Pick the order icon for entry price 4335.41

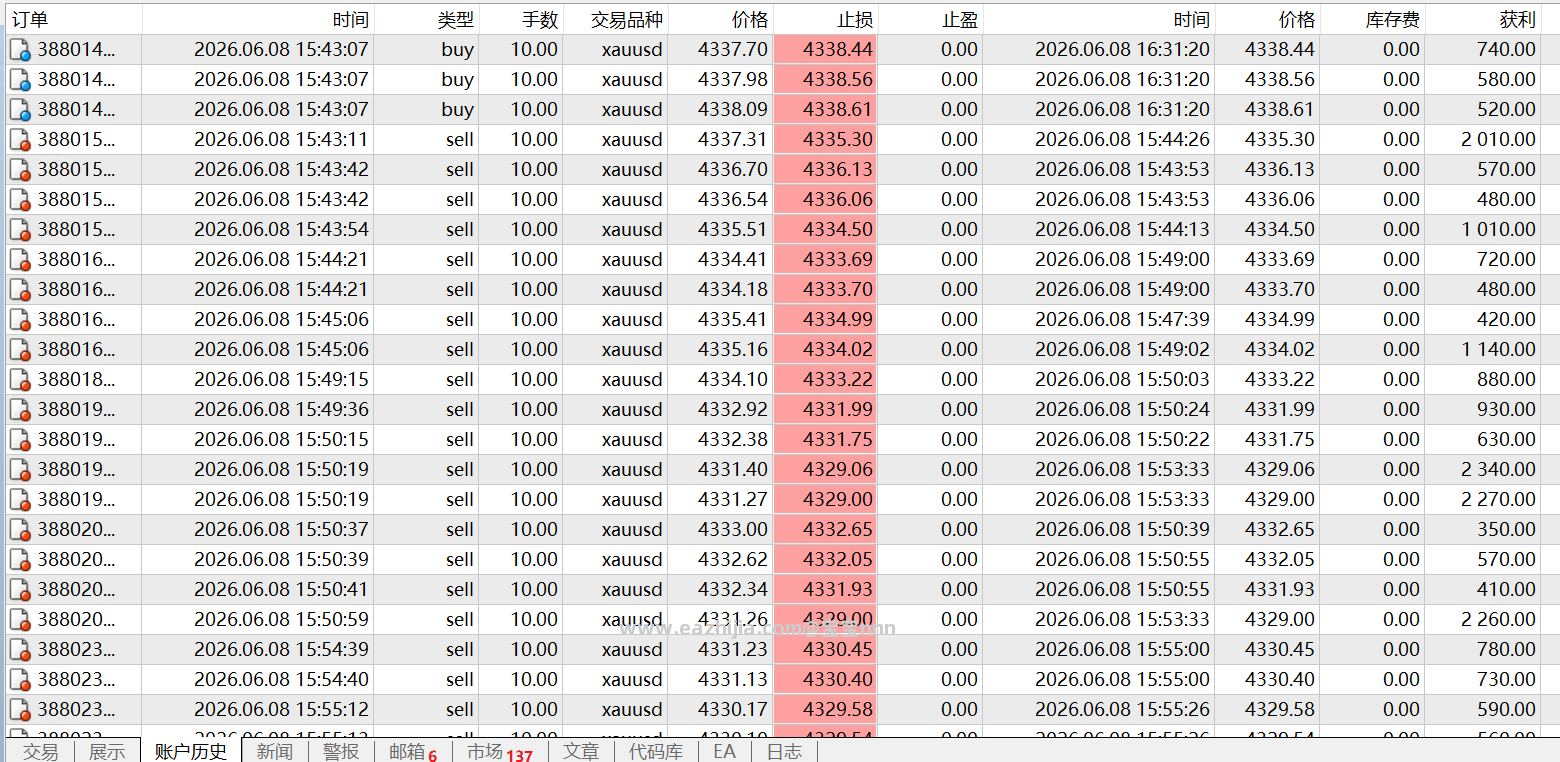(x=20, y=319)
